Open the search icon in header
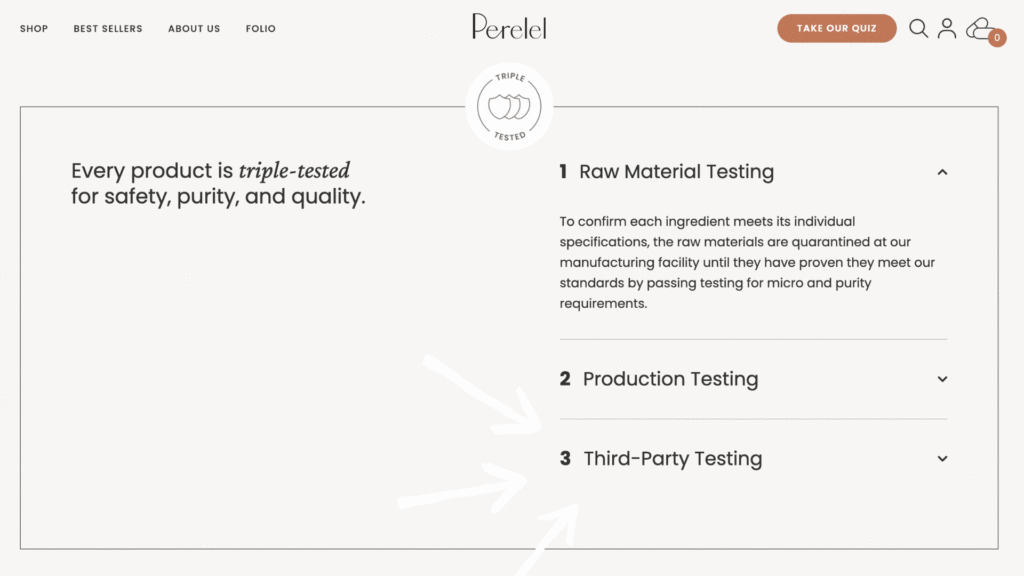Image resolution: width=1024 pixels, height=576 pixels. click(x=918, y=28)
